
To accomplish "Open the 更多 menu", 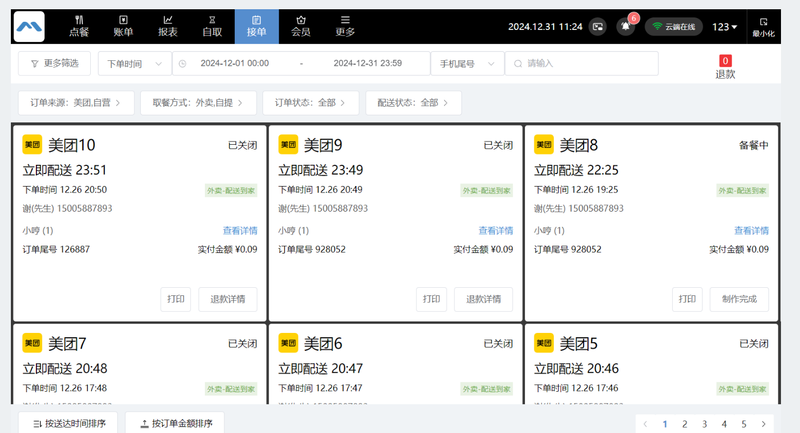I will (345, 27).
